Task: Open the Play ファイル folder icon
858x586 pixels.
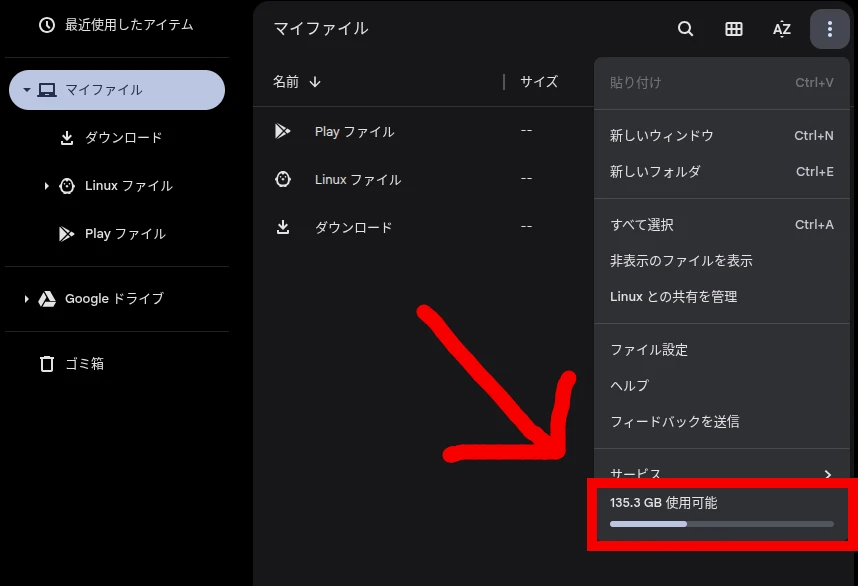Action: [x=283, y=130]
